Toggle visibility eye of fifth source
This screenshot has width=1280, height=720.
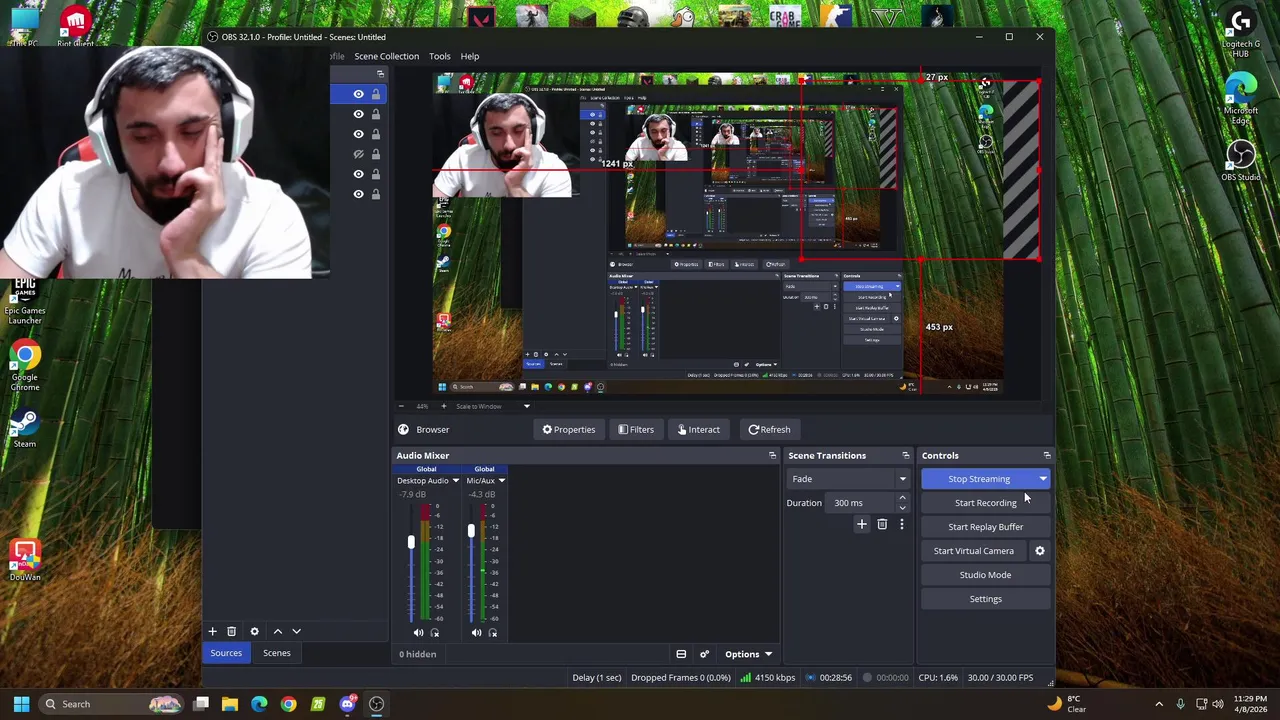[358, 174]
